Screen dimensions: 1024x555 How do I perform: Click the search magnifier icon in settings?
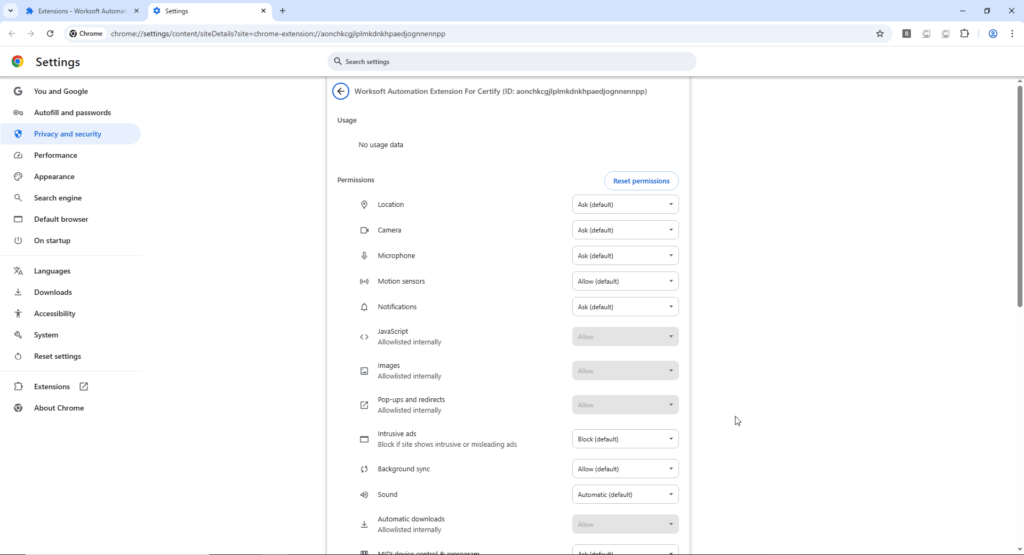point(338,61)
